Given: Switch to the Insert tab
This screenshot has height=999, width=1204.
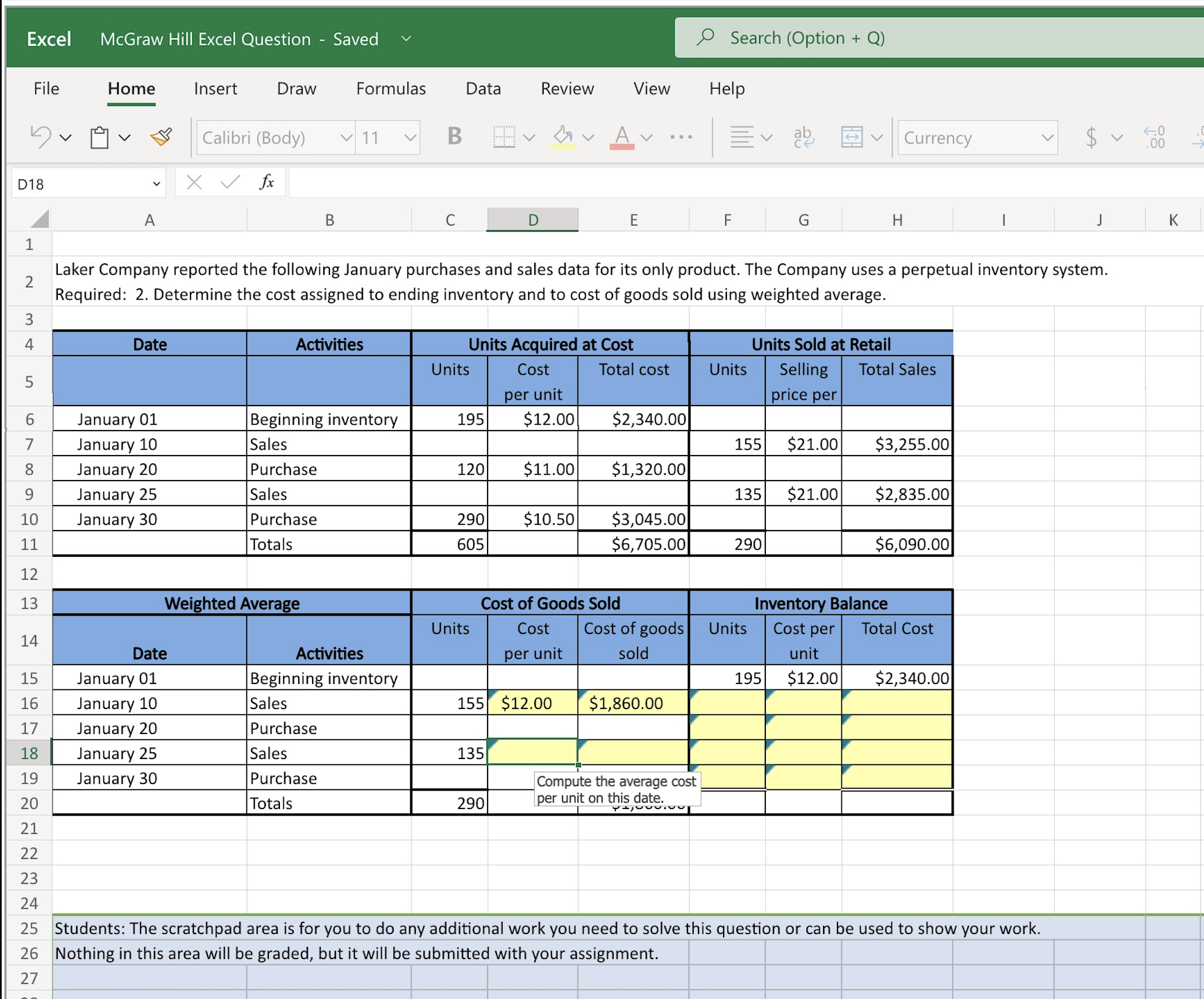Looking at the screenshot, I should [215, 88].
